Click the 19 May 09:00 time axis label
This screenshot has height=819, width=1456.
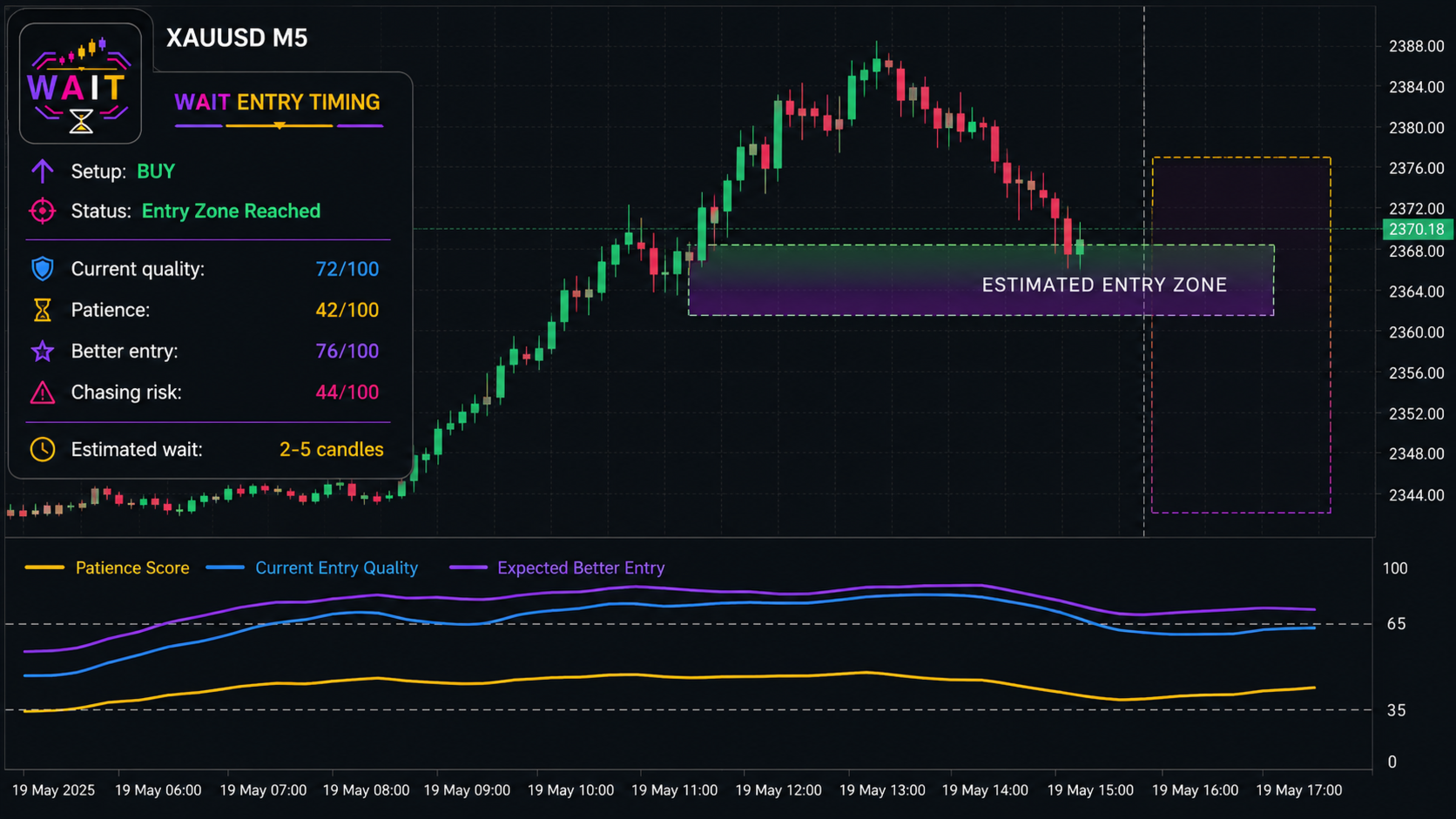[x=467, y=790]
